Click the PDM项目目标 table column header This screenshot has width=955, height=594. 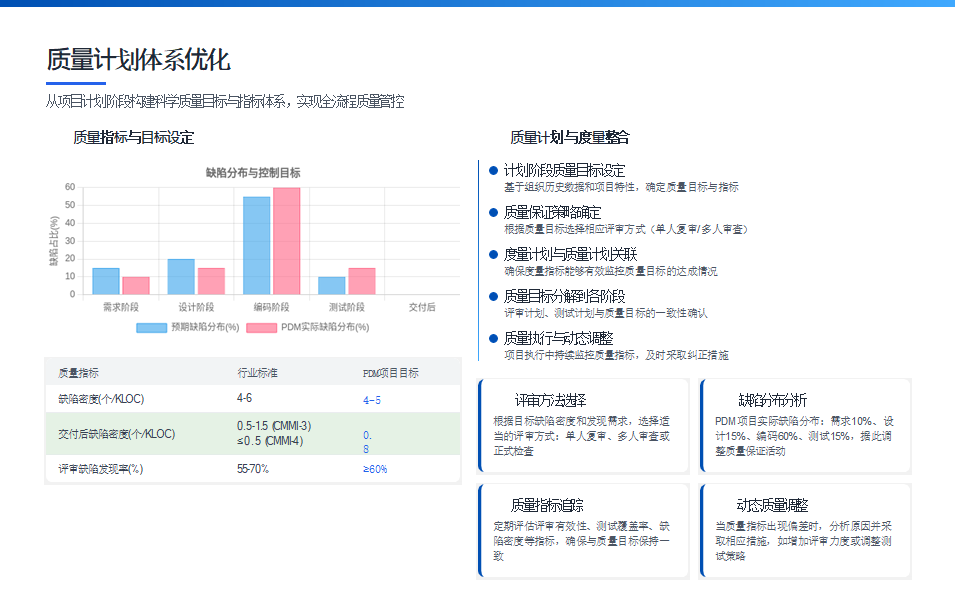390,373
